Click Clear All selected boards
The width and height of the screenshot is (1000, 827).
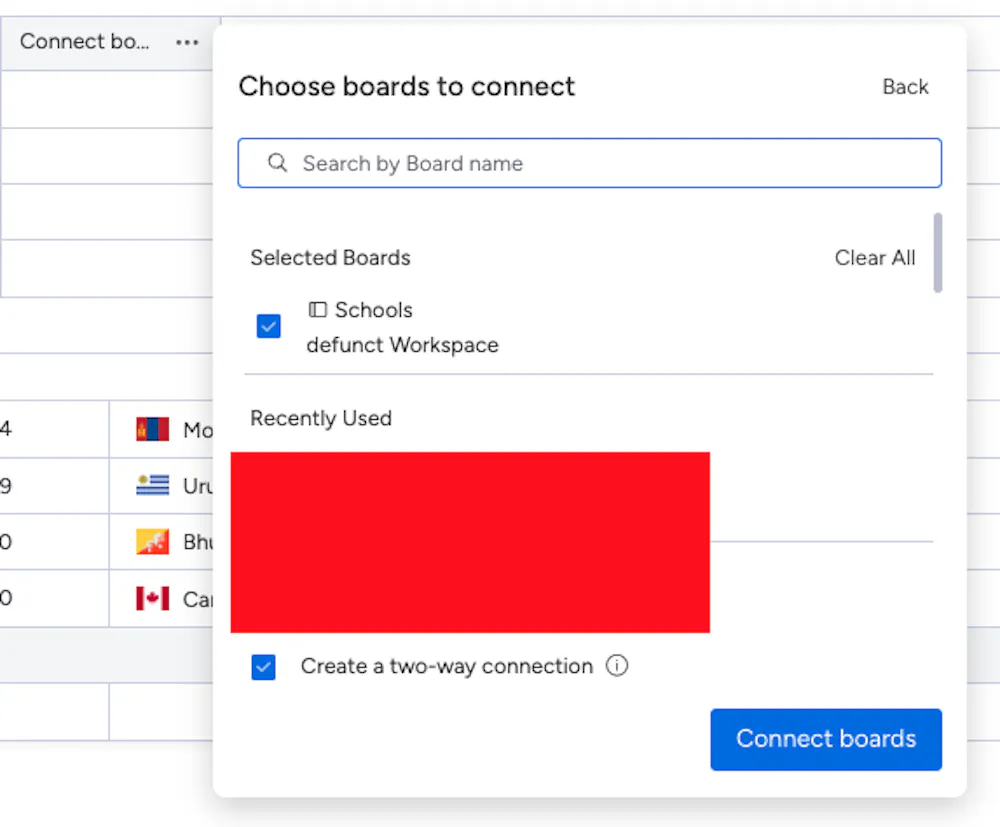(x=875, y=258)
